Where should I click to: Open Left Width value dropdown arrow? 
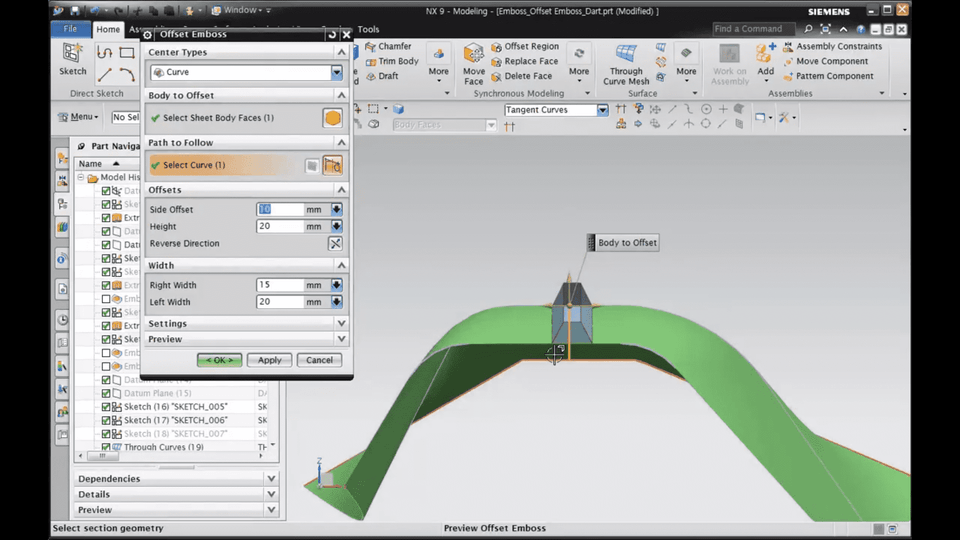coord(336,302)
